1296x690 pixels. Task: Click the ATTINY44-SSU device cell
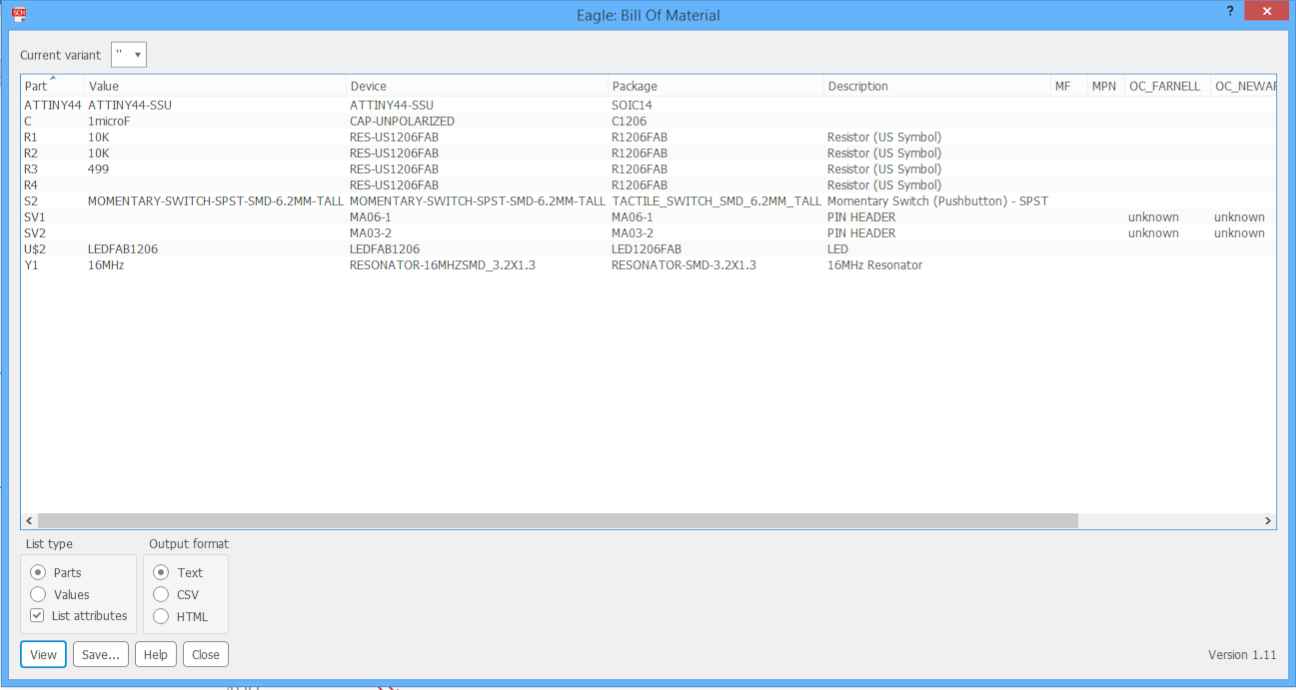tap(391, 105)
